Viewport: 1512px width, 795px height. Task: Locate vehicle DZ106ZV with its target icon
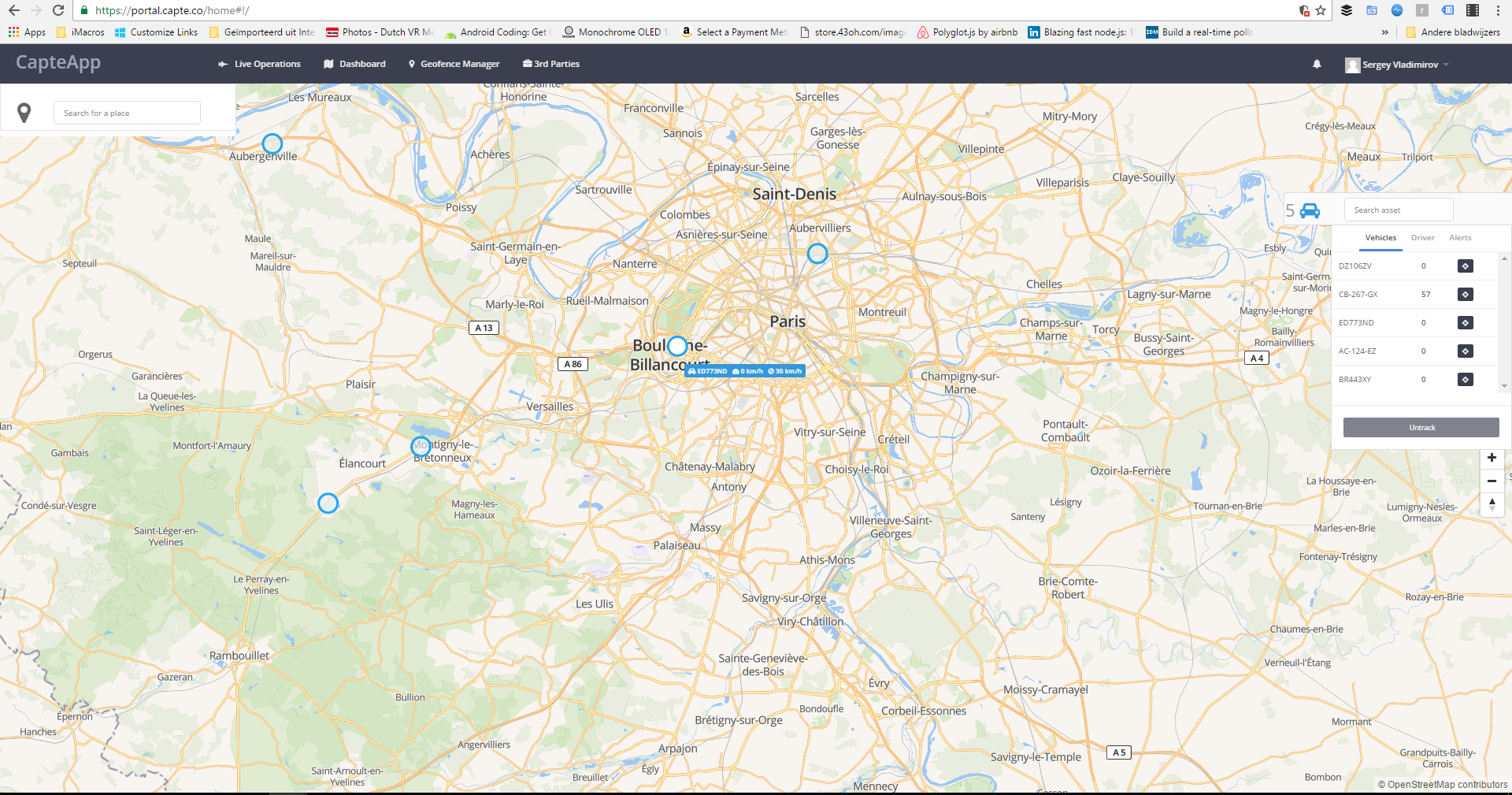1465,266
